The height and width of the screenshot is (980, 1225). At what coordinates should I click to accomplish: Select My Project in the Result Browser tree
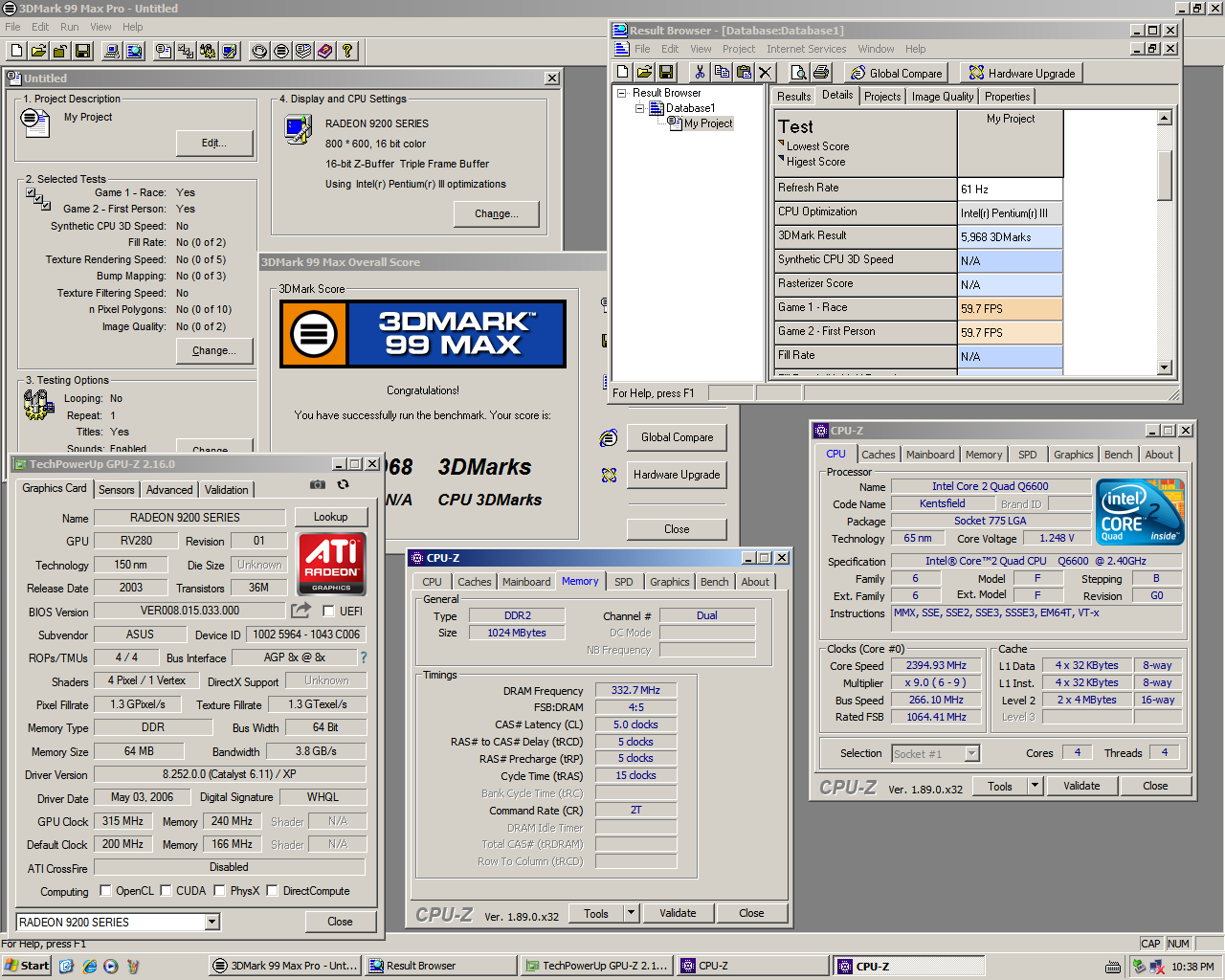[x=708, y=123]
